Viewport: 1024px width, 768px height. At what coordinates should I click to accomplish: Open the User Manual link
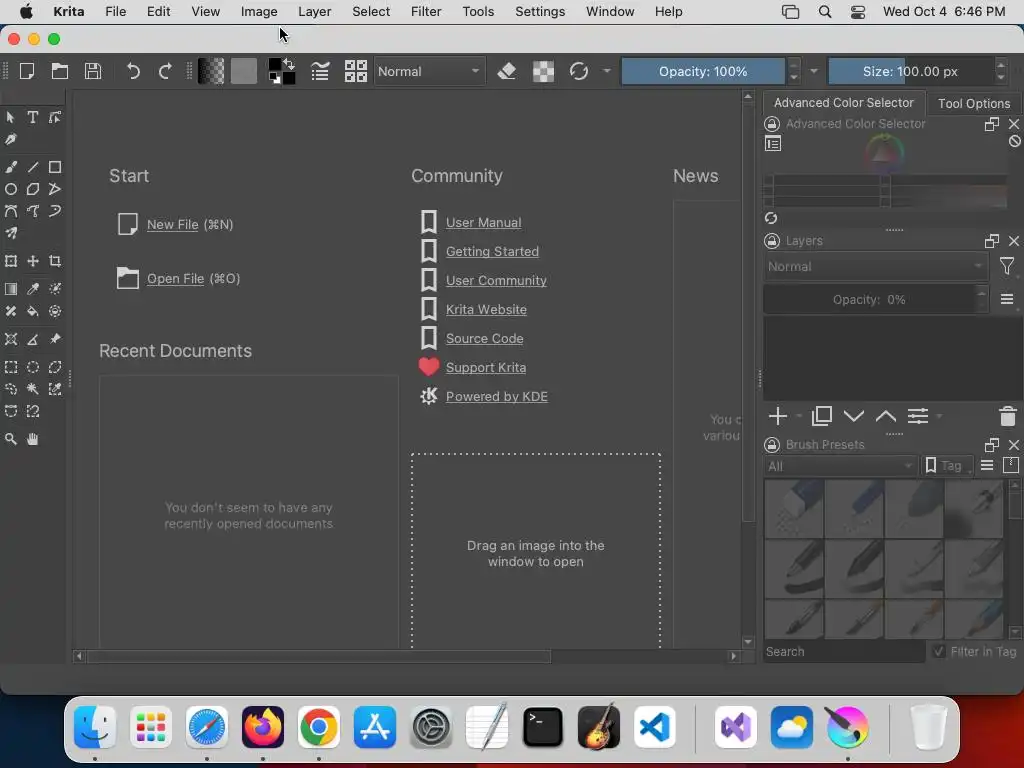tap(483, 223)
